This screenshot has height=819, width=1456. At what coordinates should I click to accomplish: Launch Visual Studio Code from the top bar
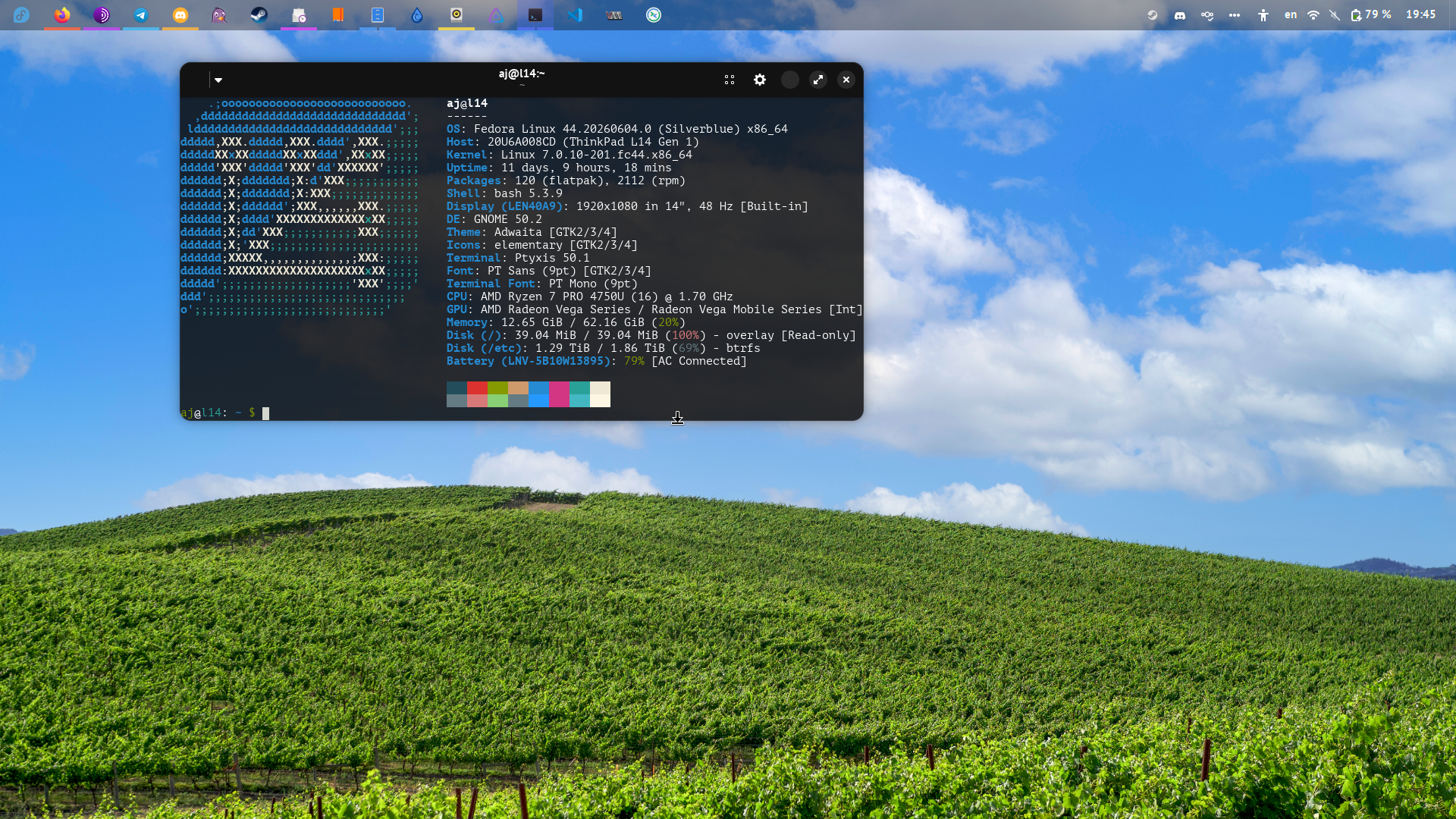pos(575,15)
